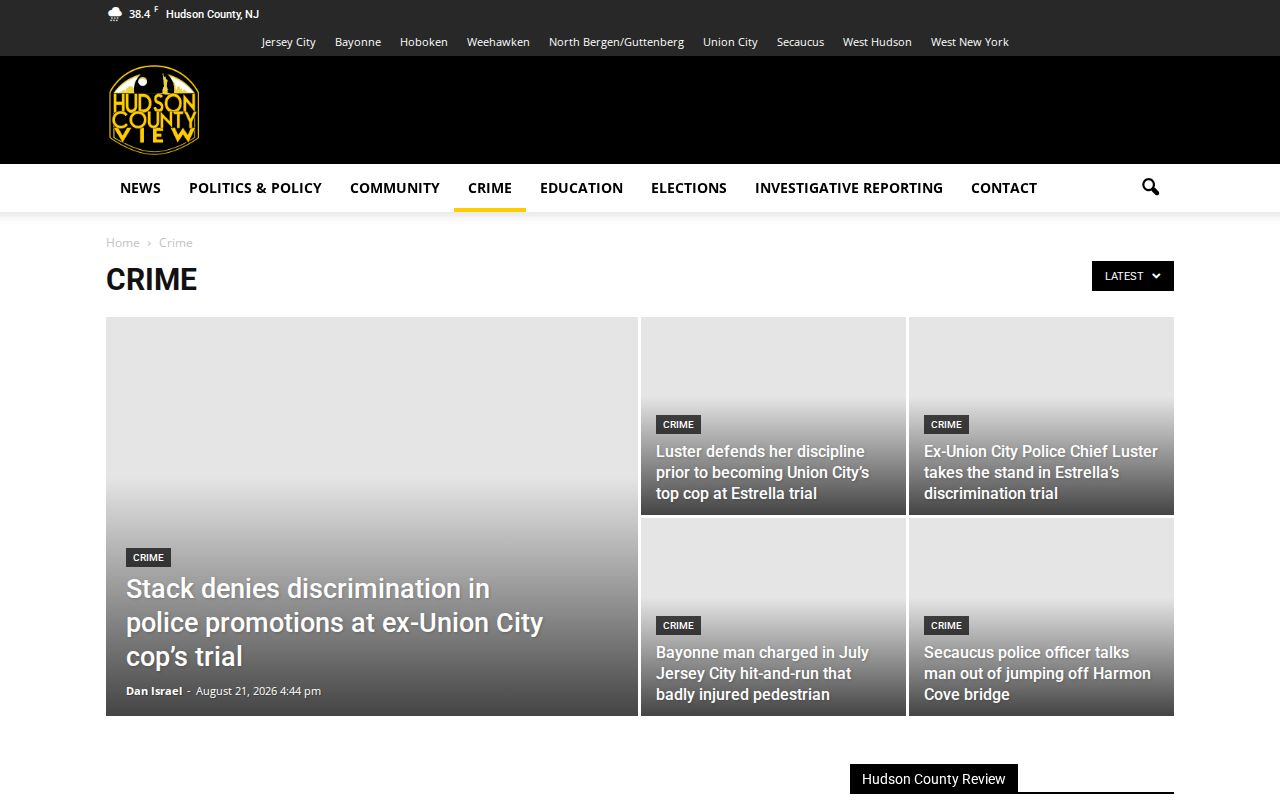
Task: Click the Crime breadcrumb text
Action: tap(176, 243)
